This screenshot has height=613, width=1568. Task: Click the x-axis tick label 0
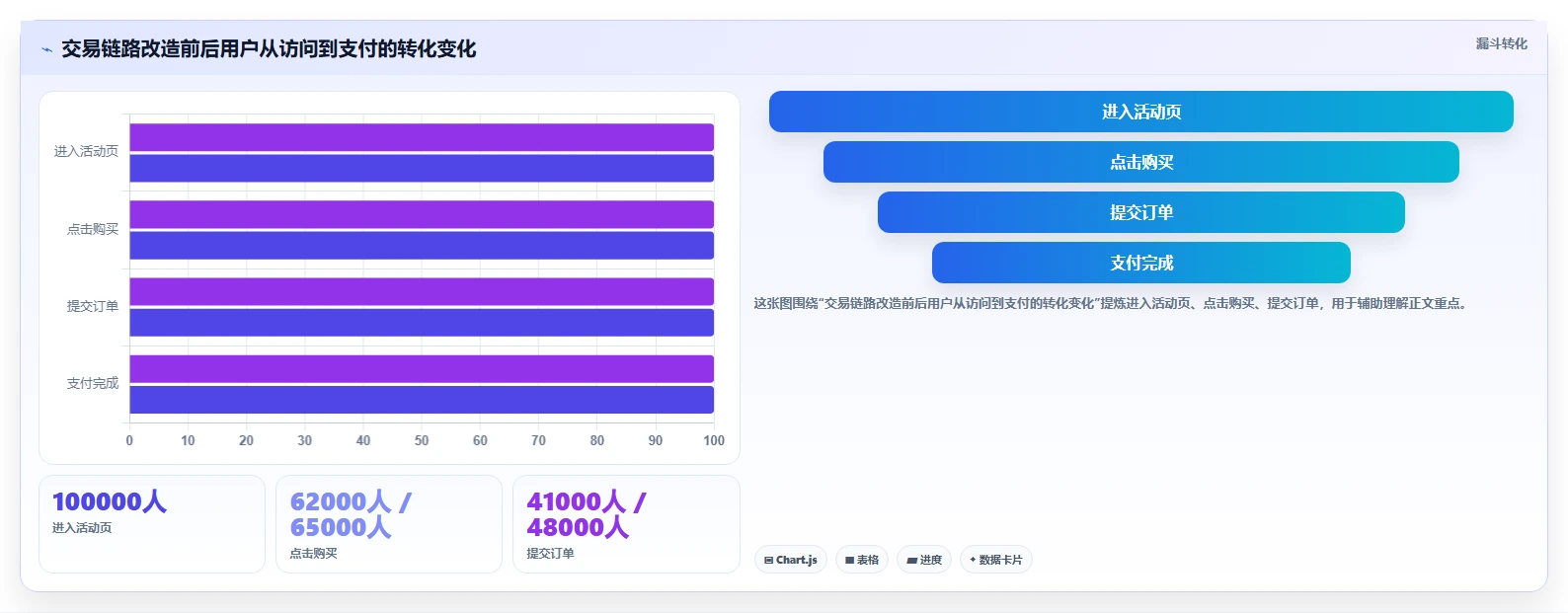click(129, 440)
